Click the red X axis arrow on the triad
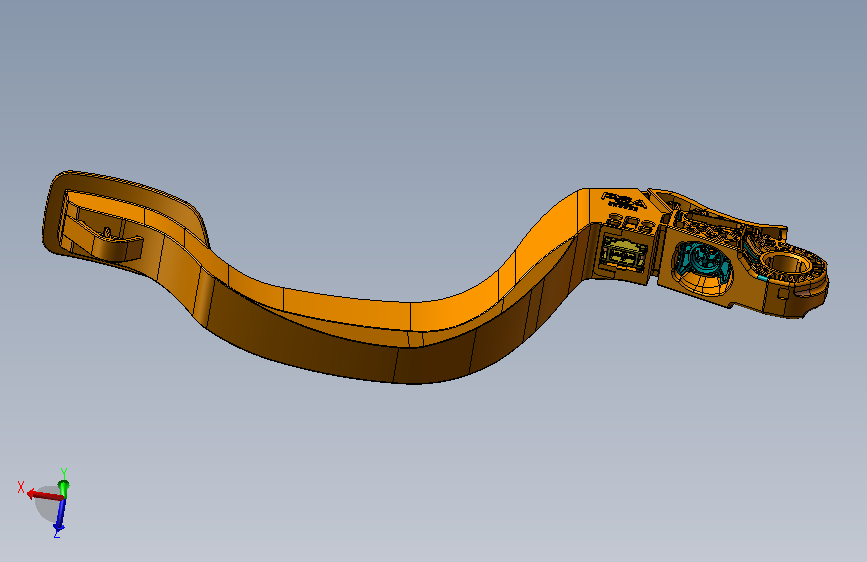Image resolution: width=867 pixels, height=562 pixels. 44,495
